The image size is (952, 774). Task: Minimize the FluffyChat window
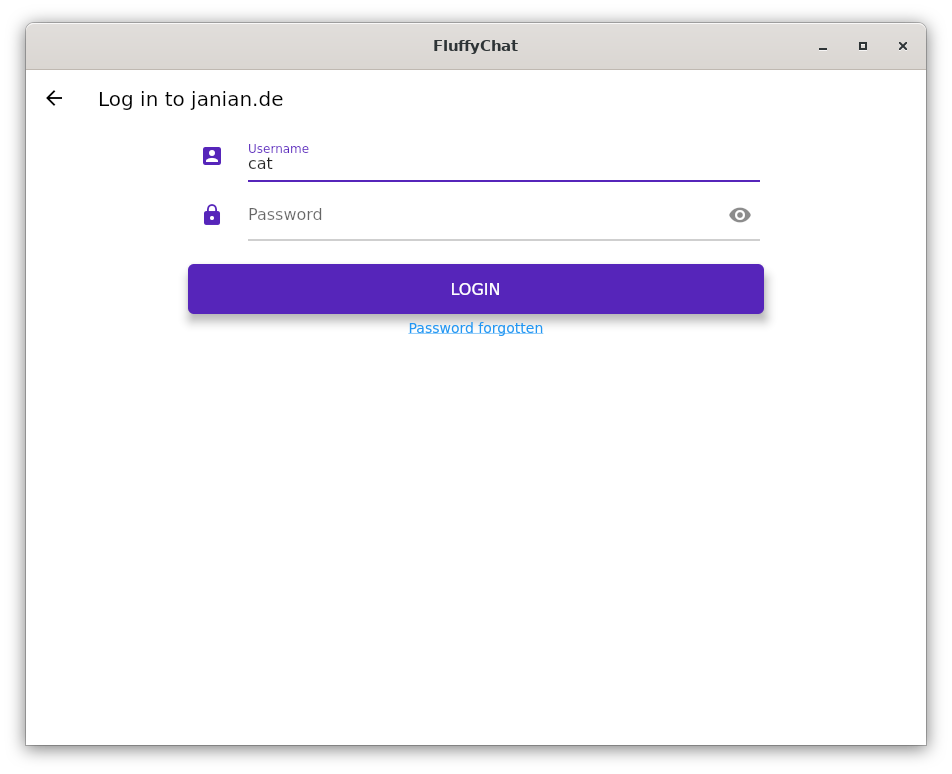823,47
